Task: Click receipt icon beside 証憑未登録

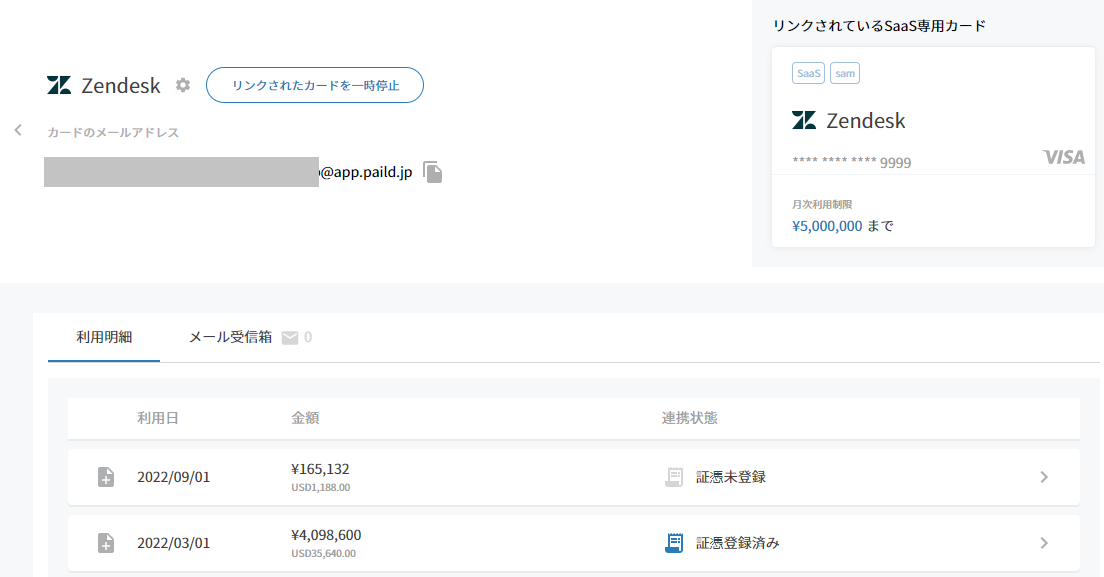Action: 674,477
